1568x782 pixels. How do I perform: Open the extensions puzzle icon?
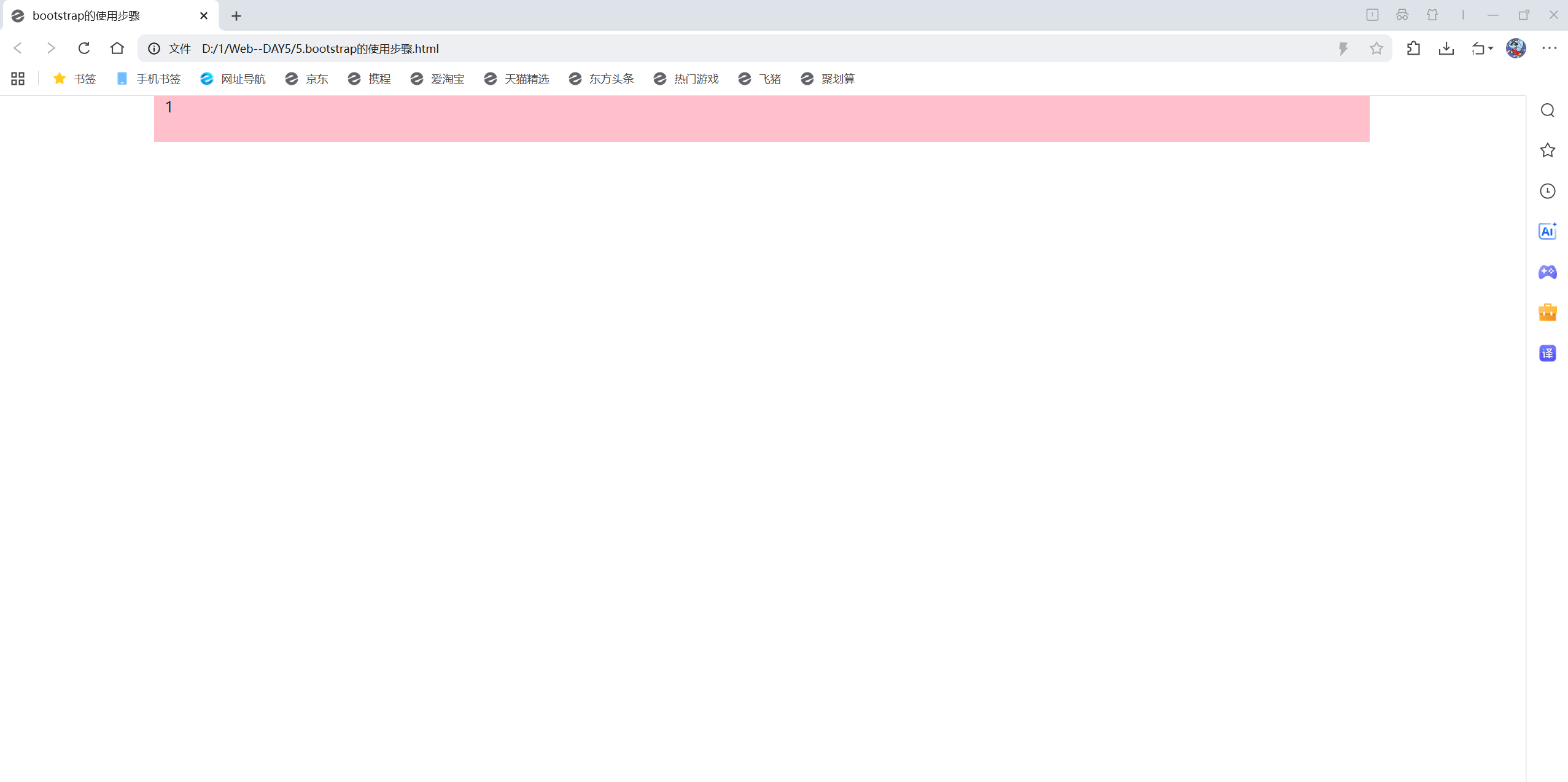(x=1413, y=48)
